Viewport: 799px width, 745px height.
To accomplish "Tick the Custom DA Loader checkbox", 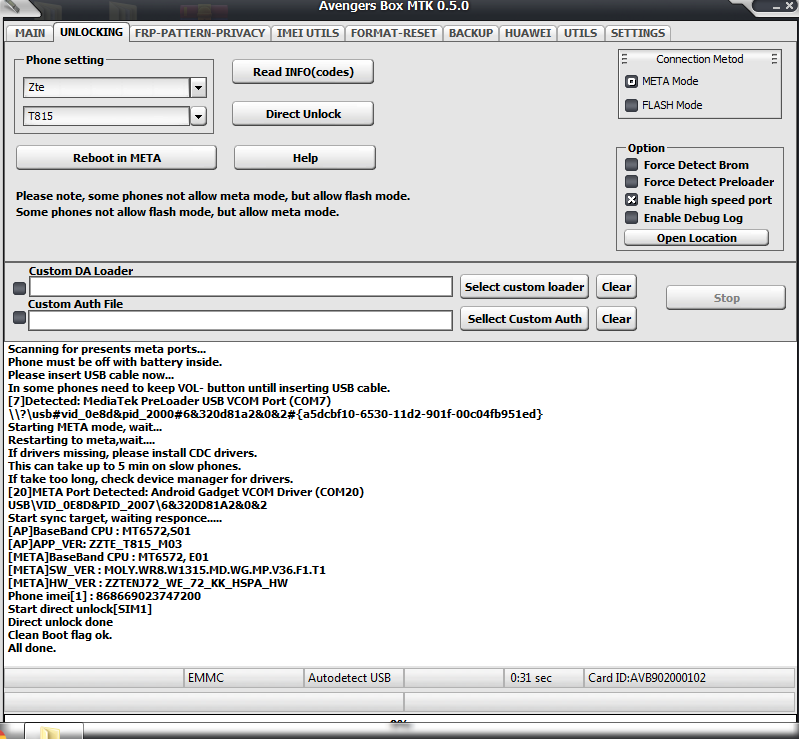I will [x=19, y=288].
